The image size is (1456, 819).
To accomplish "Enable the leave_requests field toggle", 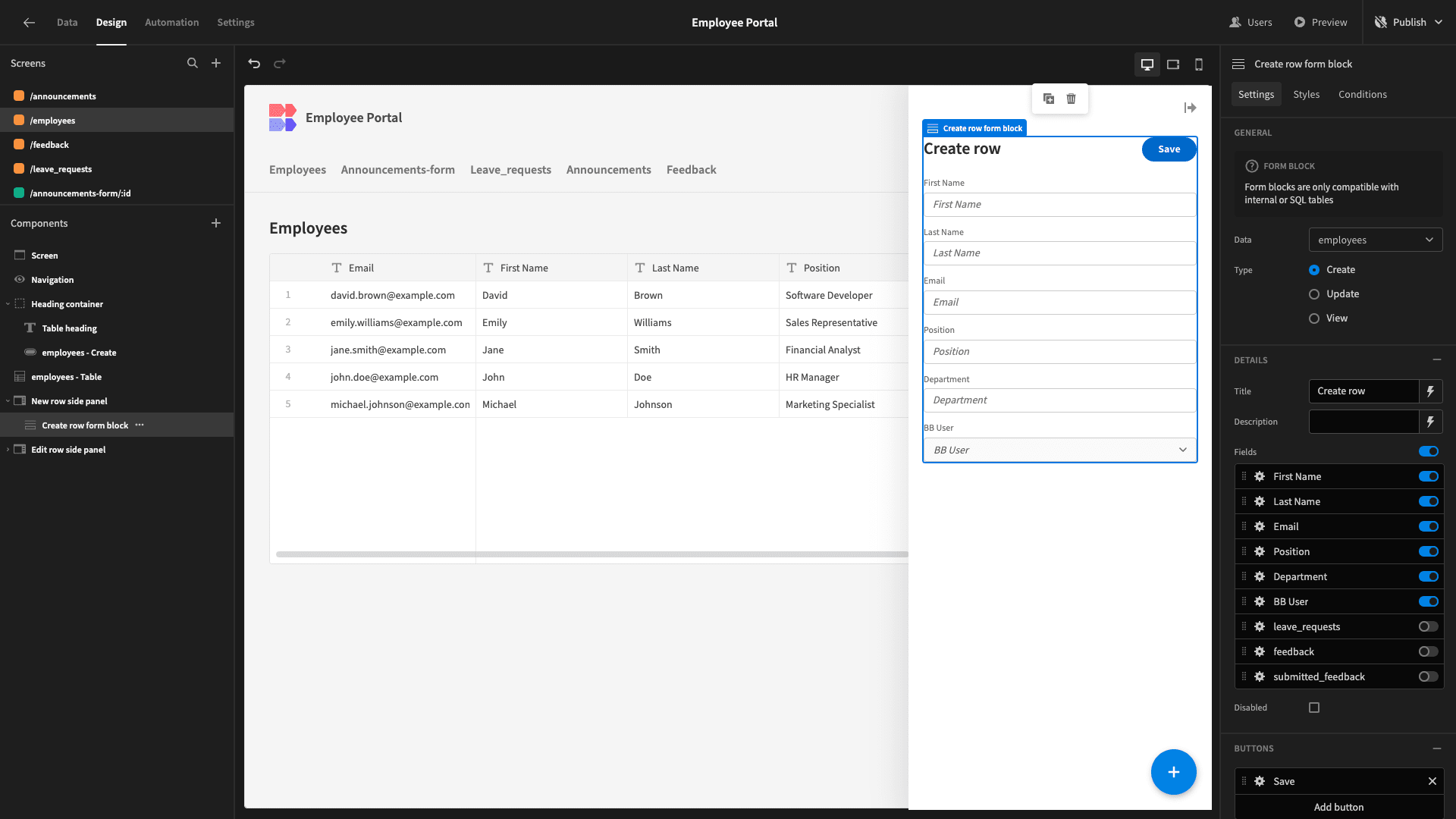I will coord(1429,626).
